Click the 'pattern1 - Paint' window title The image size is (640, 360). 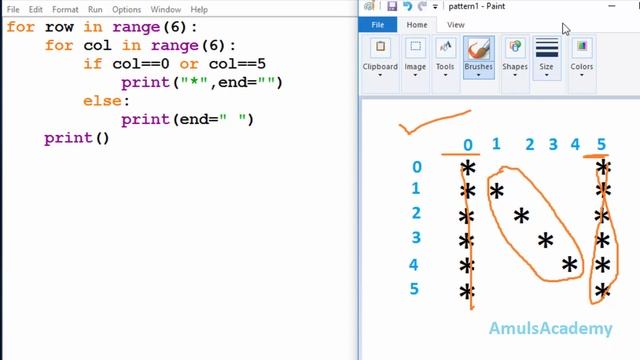(477, 6)
